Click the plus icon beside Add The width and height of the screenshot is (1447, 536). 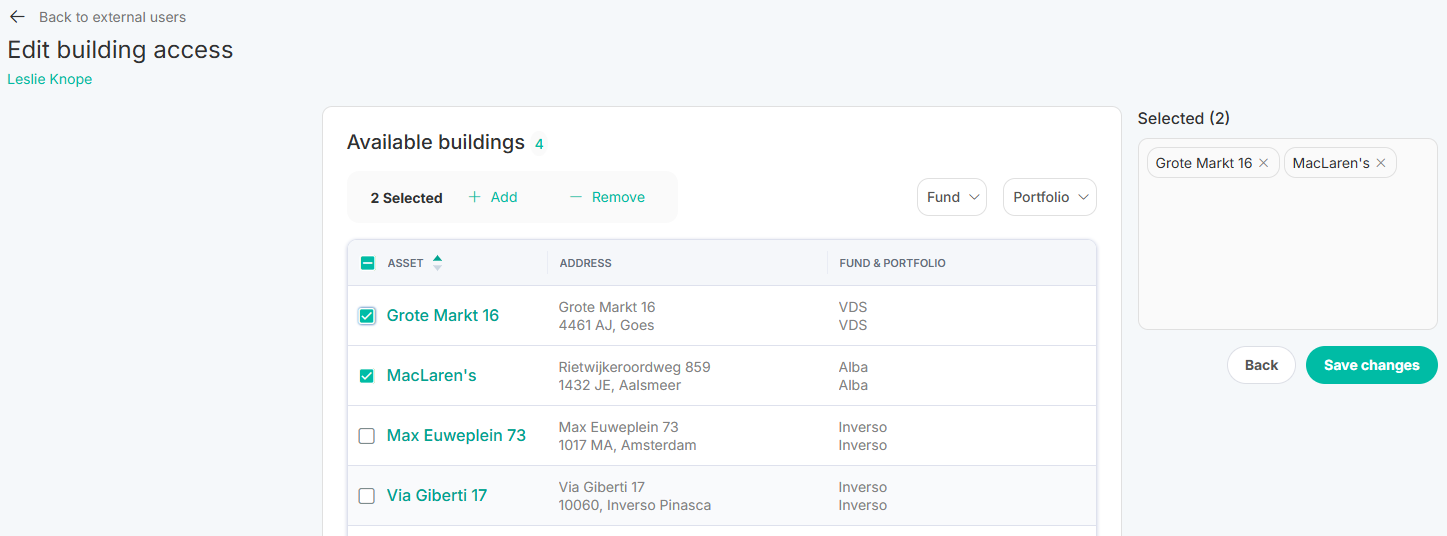click(475, 197)
